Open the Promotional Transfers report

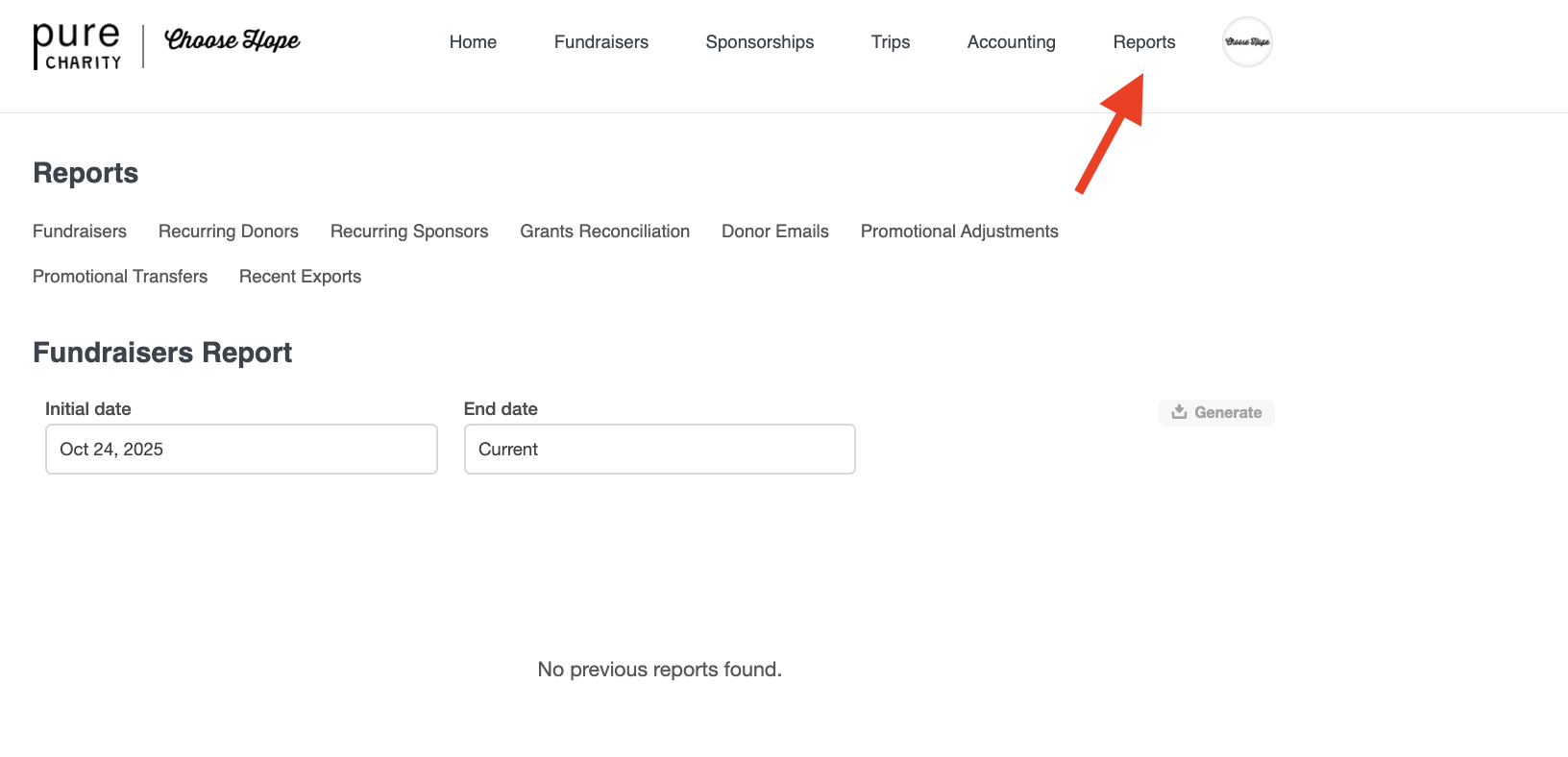120,277
